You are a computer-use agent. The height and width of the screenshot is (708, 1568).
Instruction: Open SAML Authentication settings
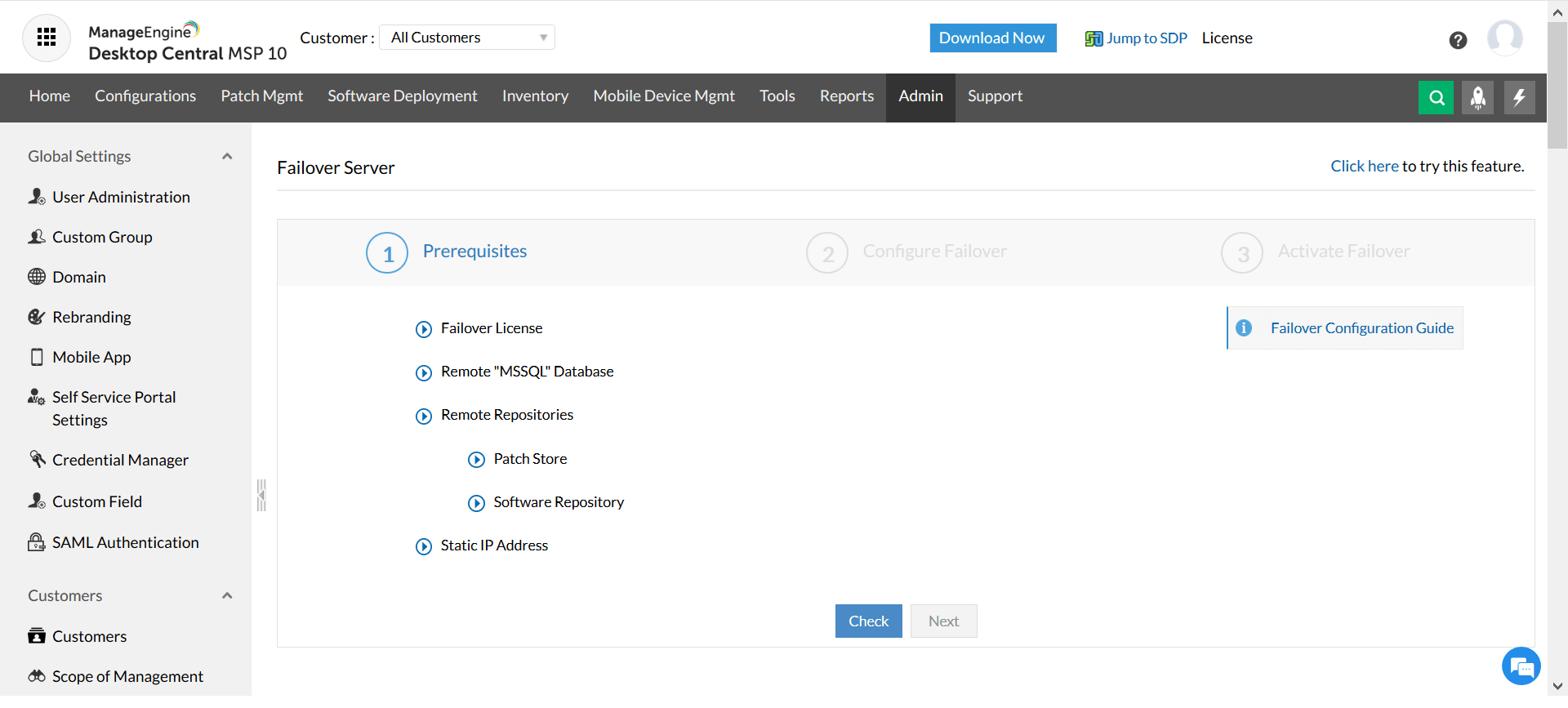click(126, 542)
